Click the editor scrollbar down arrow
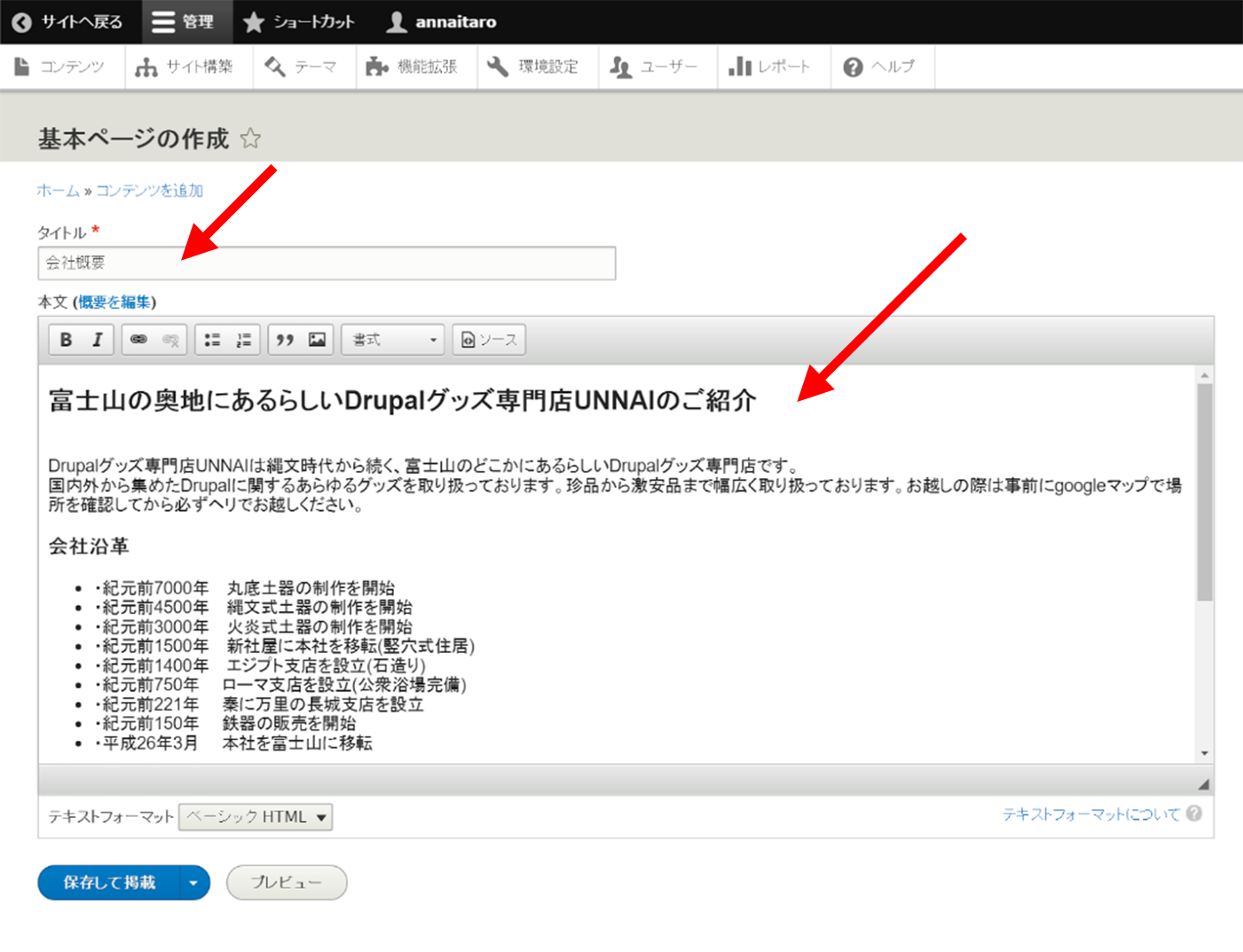Image resolution: width=1243 pixels, height=952 pixels. [1204, 753]
